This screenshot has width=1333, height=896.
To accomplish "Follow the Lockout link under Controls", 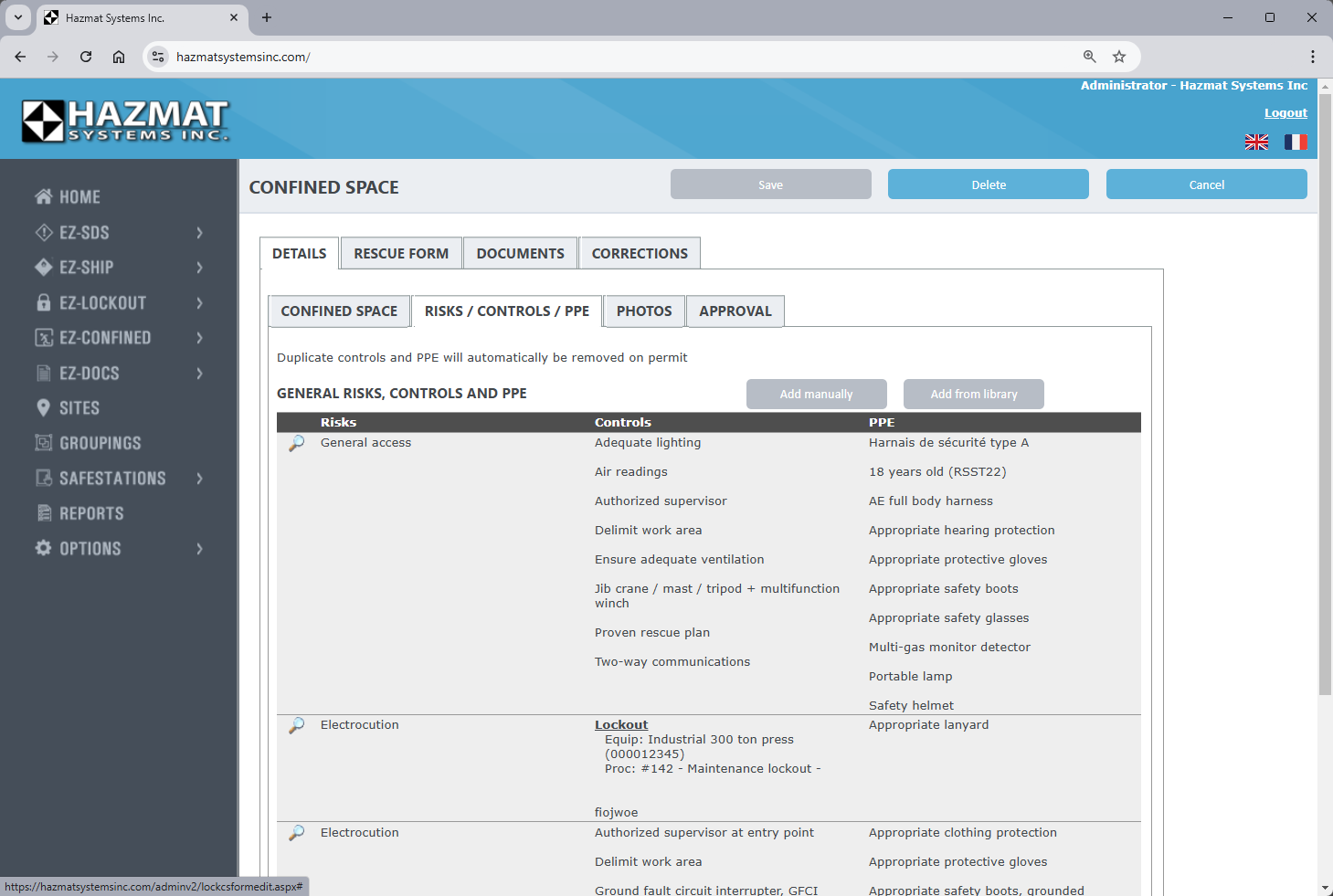I will coord(621,725).
